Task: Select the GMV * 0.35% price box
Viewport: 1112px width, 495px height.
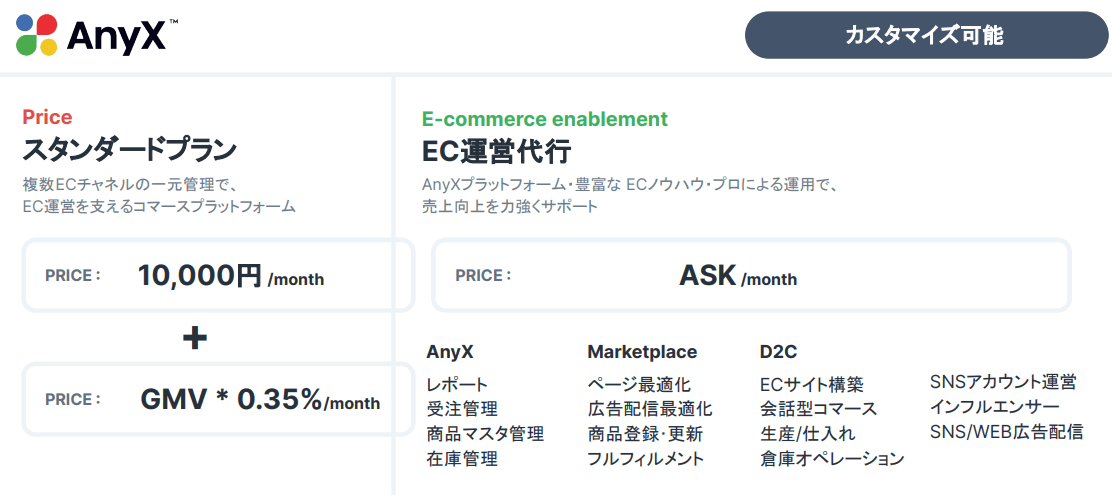Action: coord(218,400)
